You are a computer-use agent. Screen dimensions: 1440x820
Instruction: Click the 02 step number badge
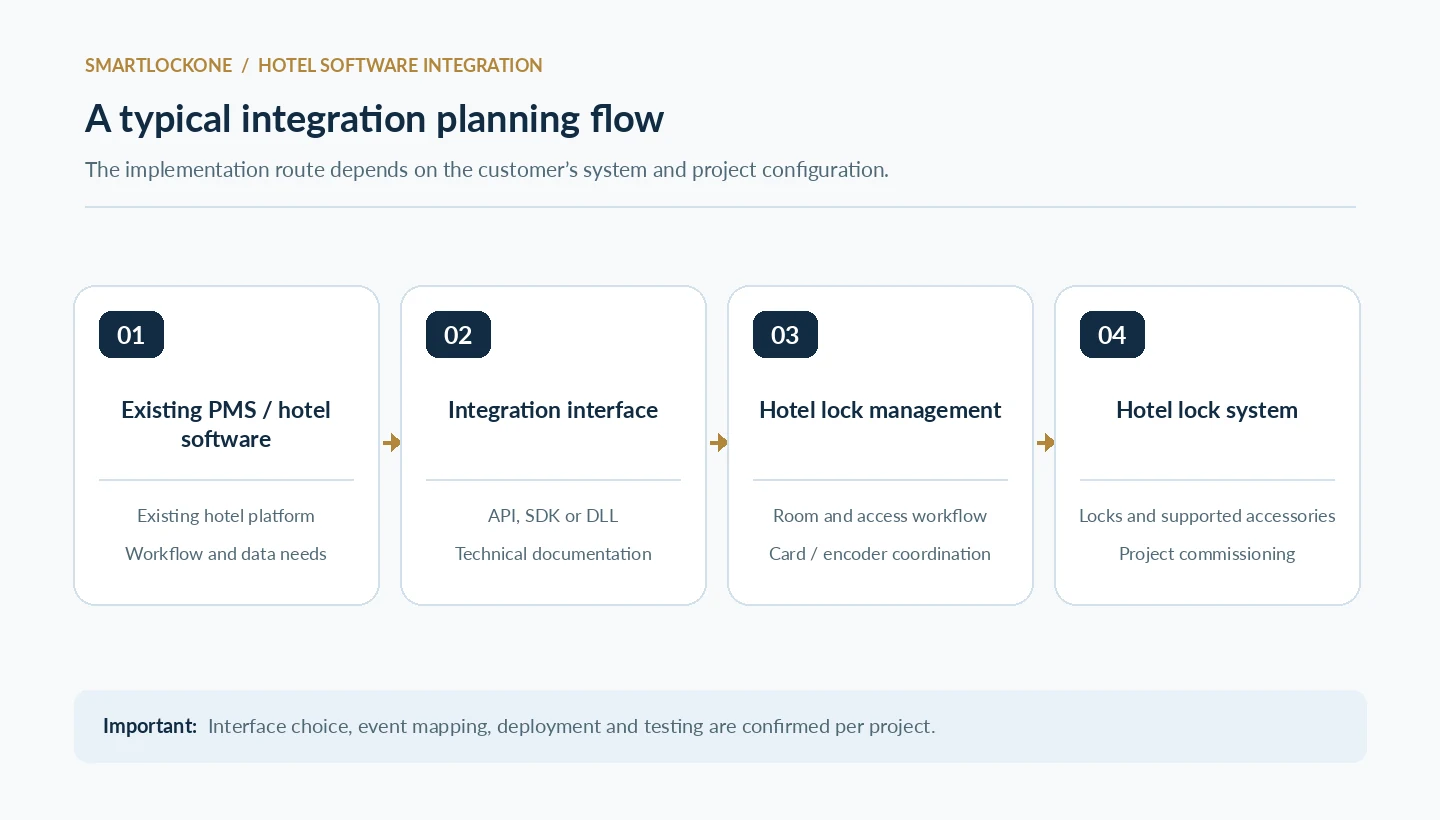pyautogui.click(x=458, y=334)
